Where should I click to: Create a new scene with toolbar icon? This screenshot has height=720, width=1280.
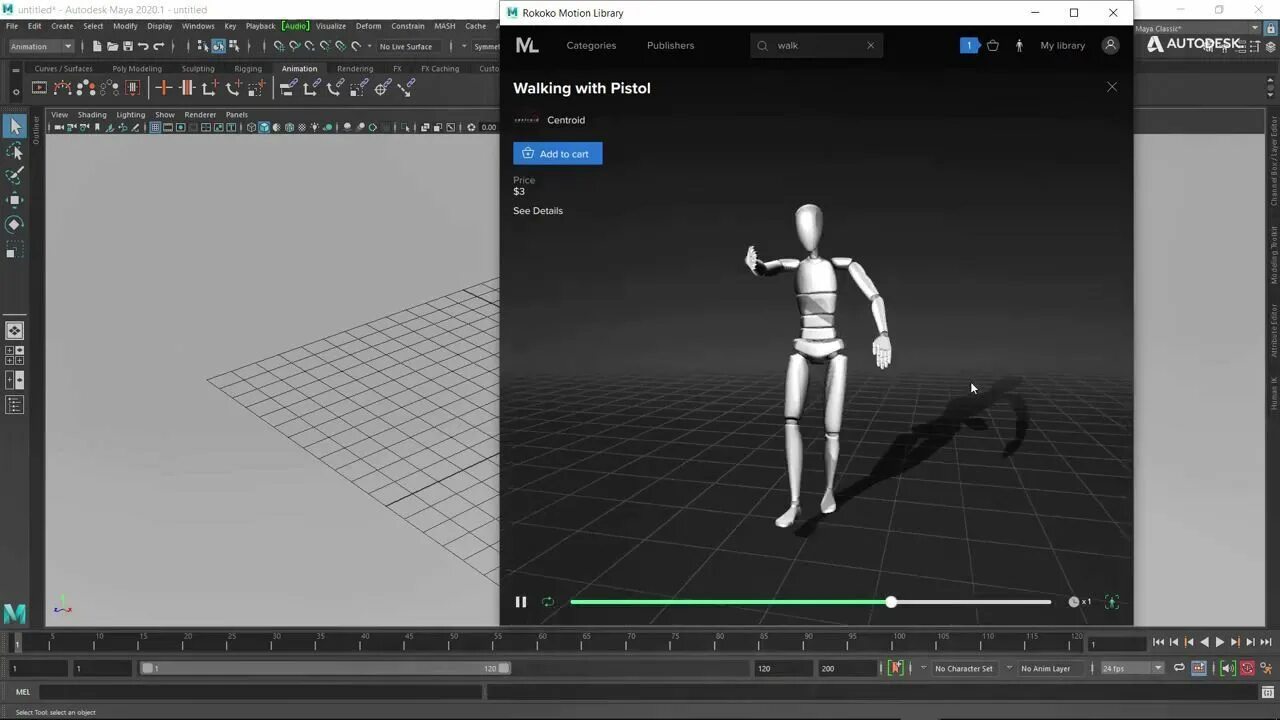click(x=97, y=46)
